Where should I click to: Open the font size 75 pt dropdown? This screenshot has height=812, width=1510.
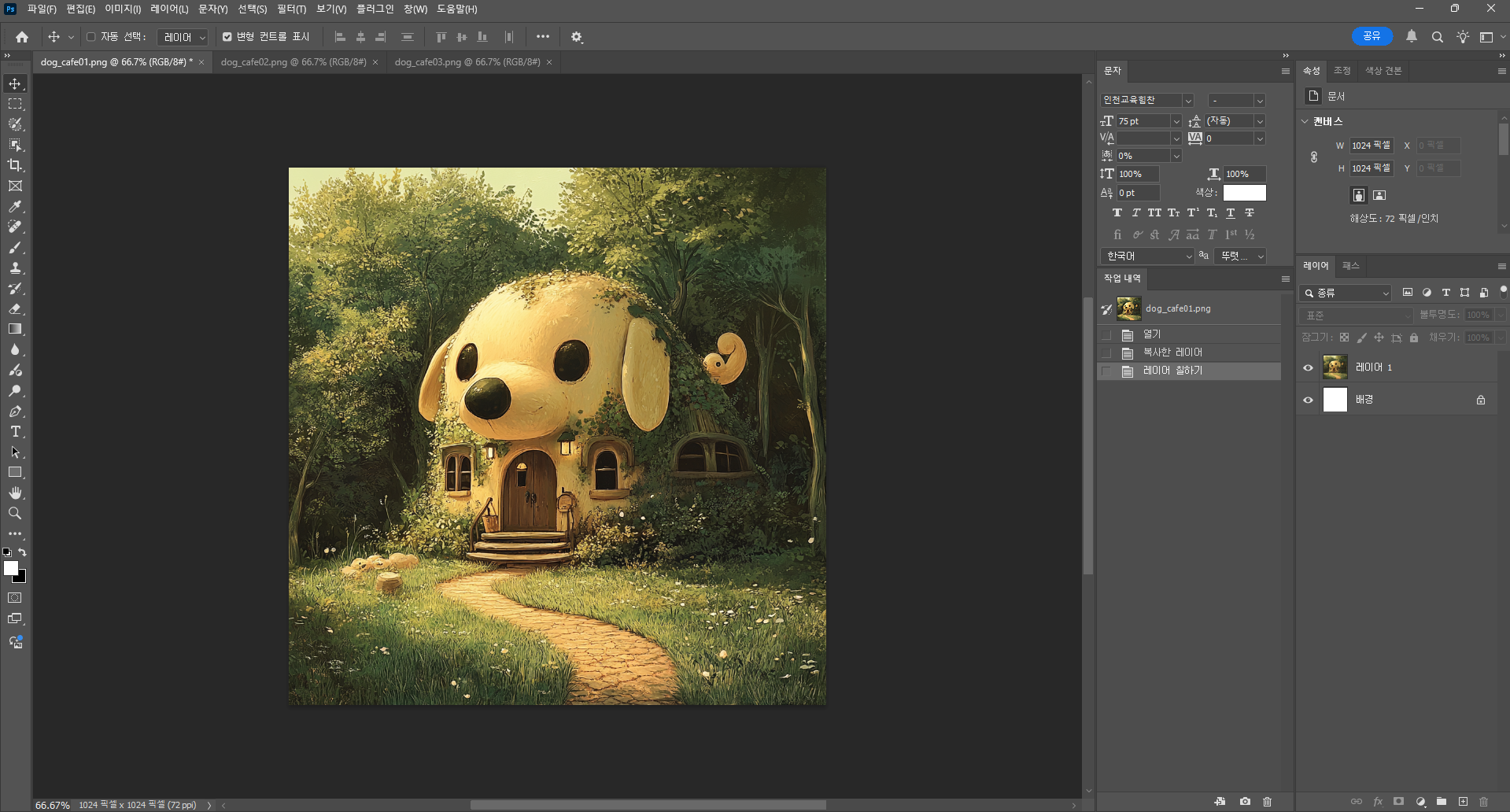pyautogui.click(x=1176, y=121)
